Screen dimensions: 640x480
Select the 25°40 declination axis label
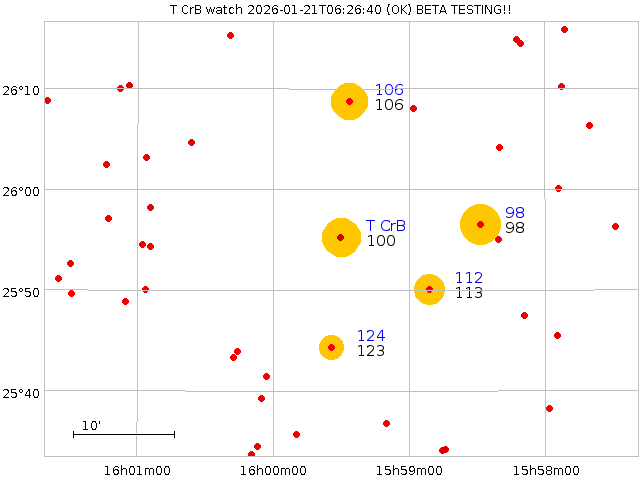[x=21, y=392]
